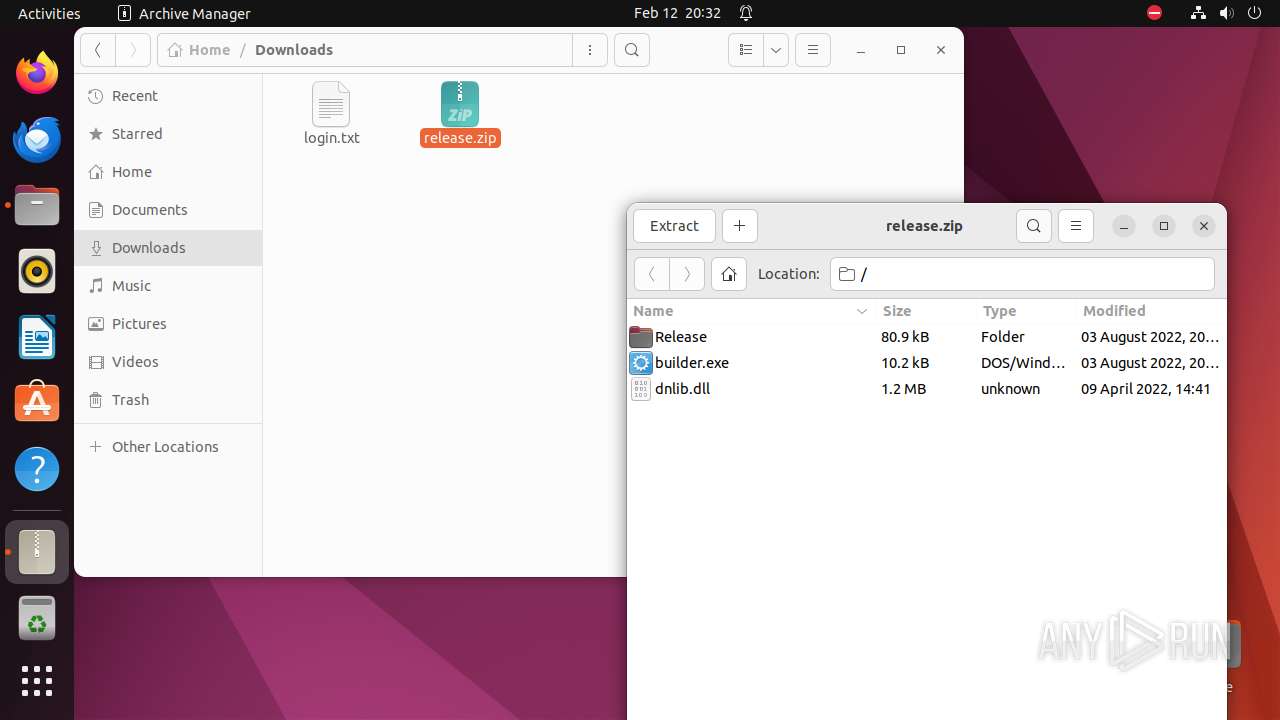Open system menu via power icon
This screenshot has height=720, width=1280.
pos(1255,13)
